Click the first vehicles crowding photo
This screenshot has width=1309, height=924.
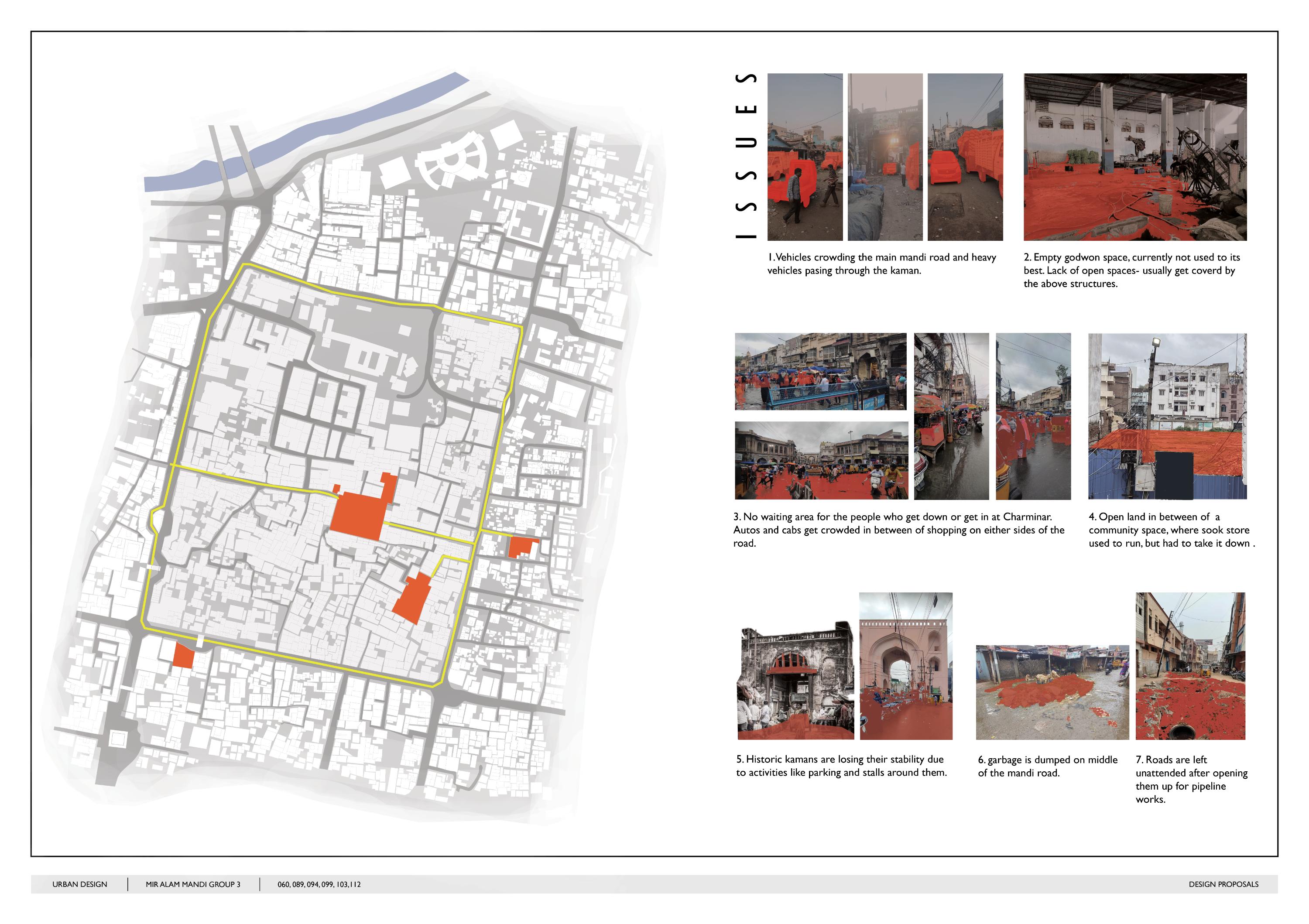[805, 157]
